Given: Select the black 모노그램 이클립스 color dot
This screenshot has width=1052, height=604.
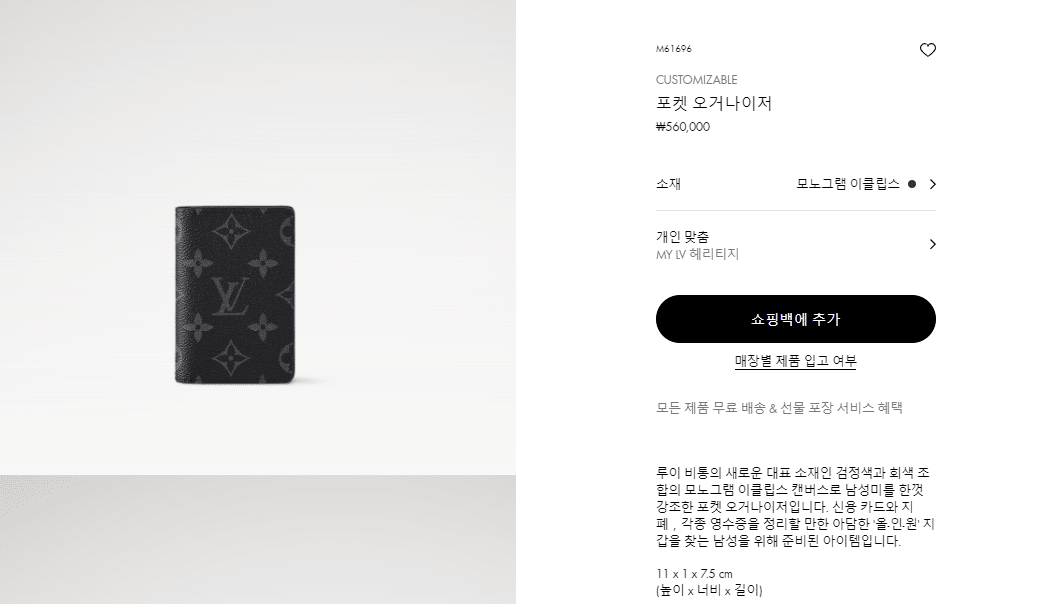Looking at the screenshot, I should pyautogui.click(x=912, y=184).
